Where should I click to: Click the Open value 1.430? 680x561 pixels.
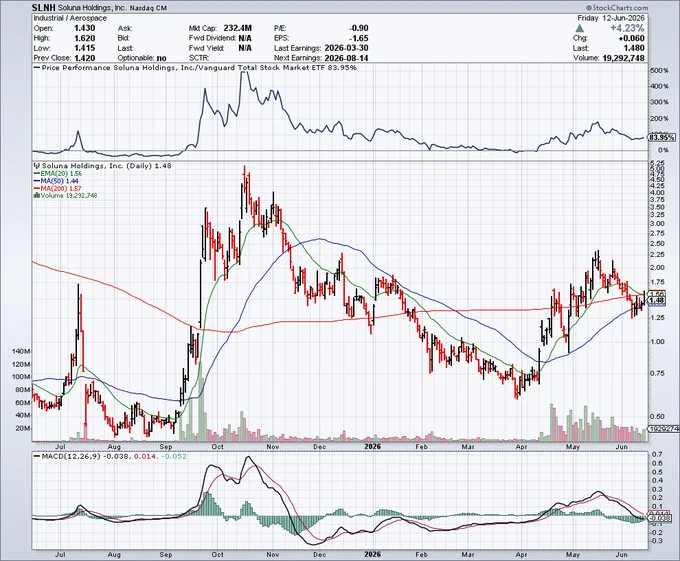tap(85, 28)
